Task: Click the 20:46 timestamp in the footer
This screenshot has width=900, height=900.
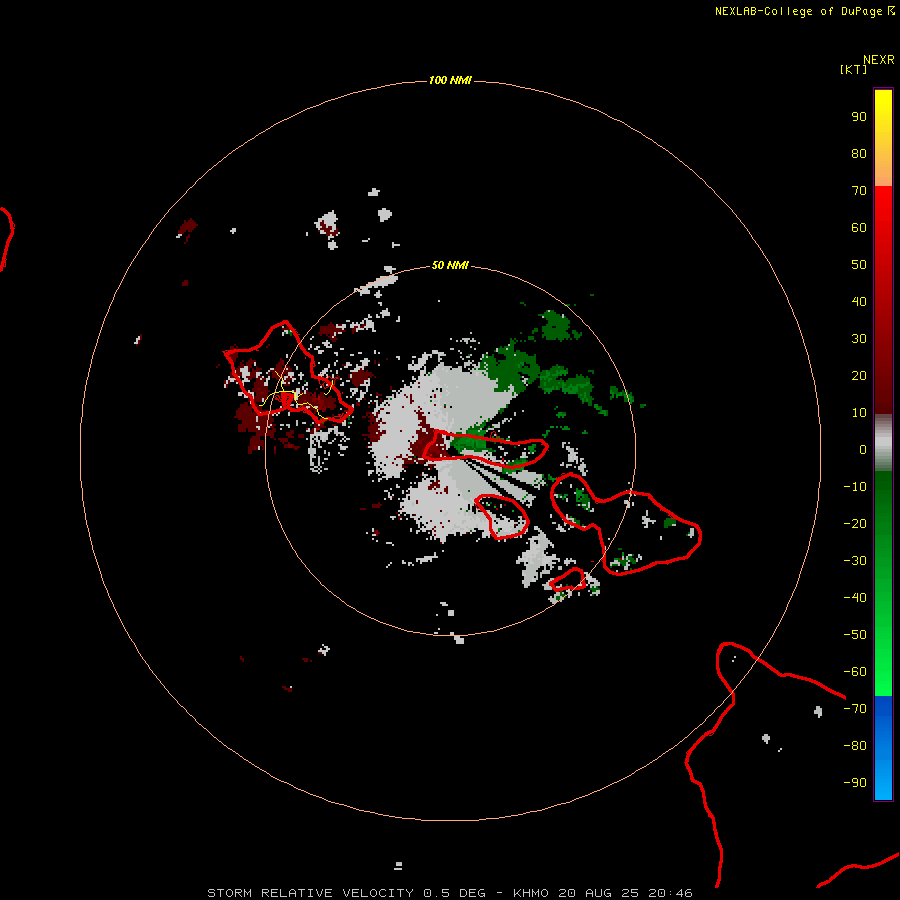Action: click(670, 893)
